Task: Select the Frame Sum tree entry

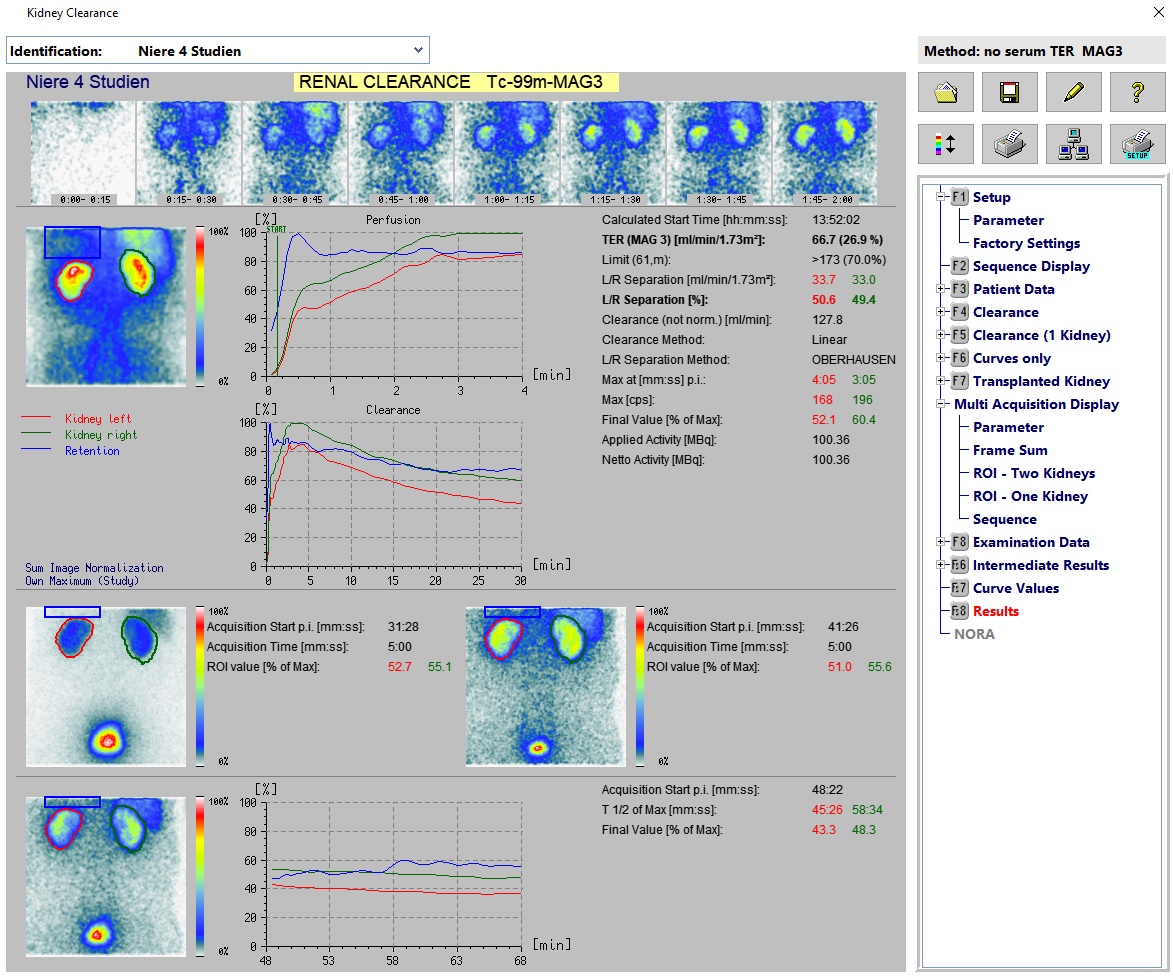Action: (x=1010, y=450)
